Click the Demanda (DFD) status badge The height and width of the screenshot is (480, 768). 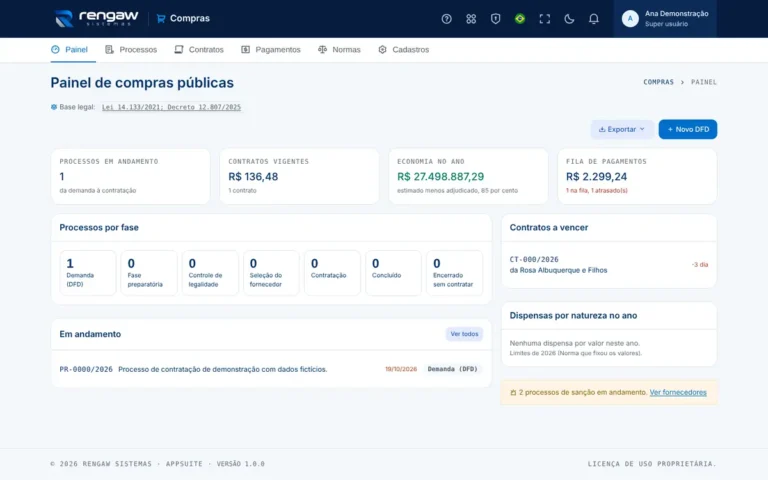453,369
